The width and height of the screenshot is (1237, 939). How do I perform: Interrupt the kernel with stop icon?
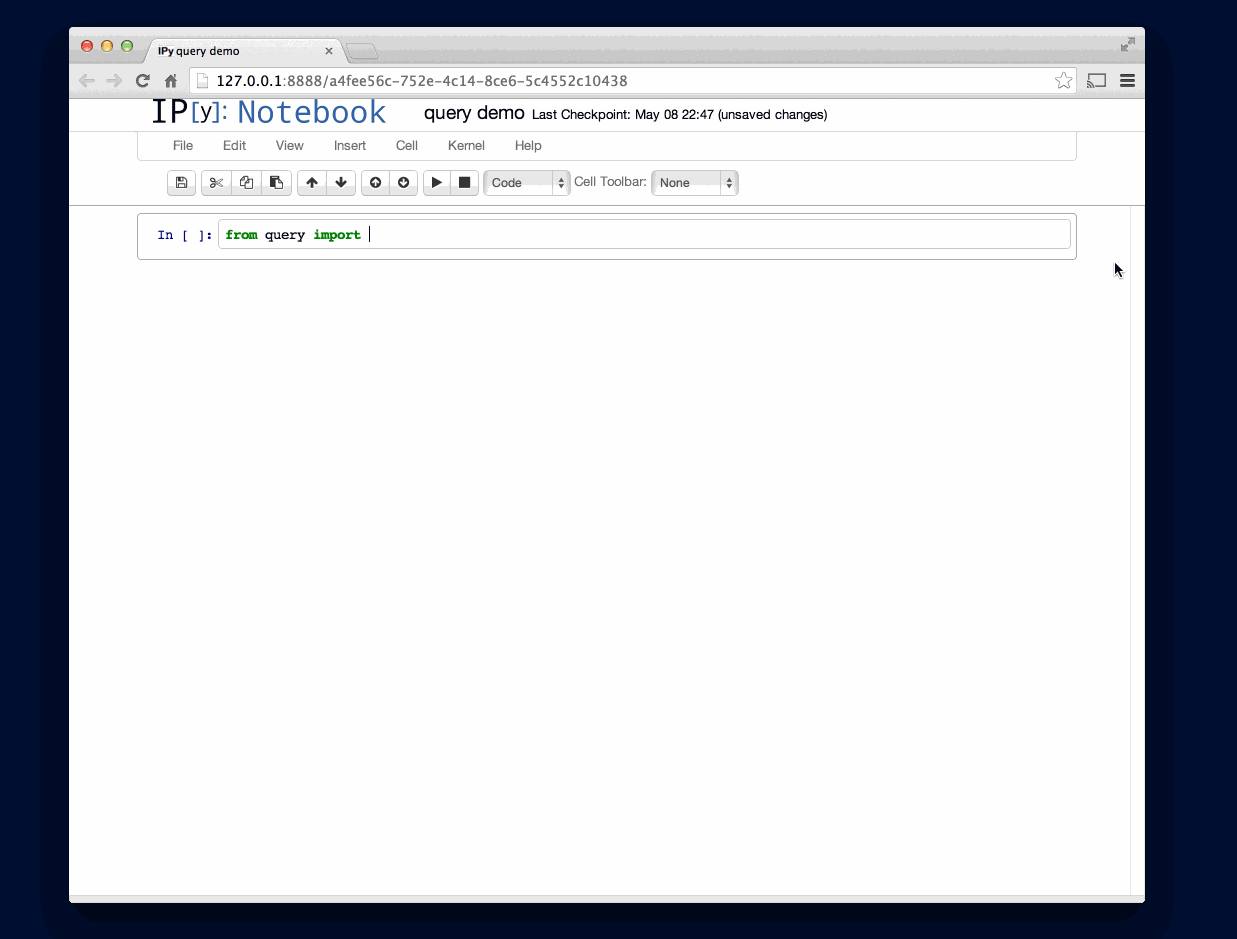(x=464, y=182)
